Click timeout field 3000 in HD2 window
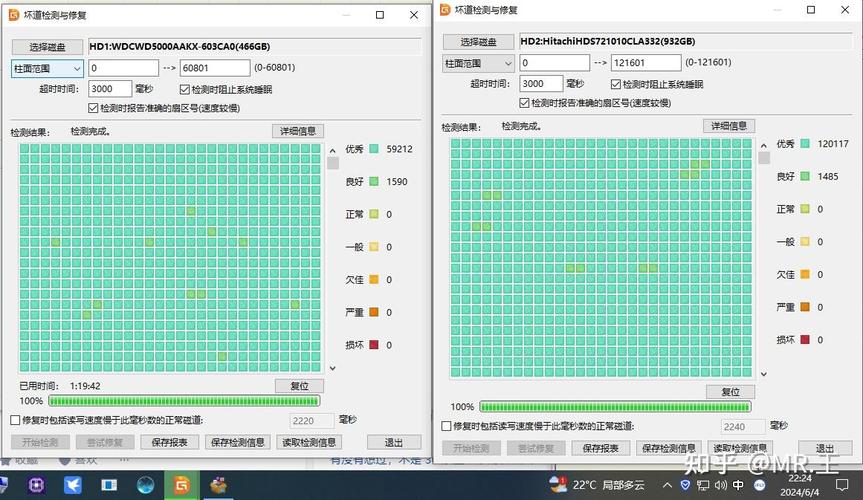Image resolution: width=863 pixels, height=500 pixels. tap(541, 84)
